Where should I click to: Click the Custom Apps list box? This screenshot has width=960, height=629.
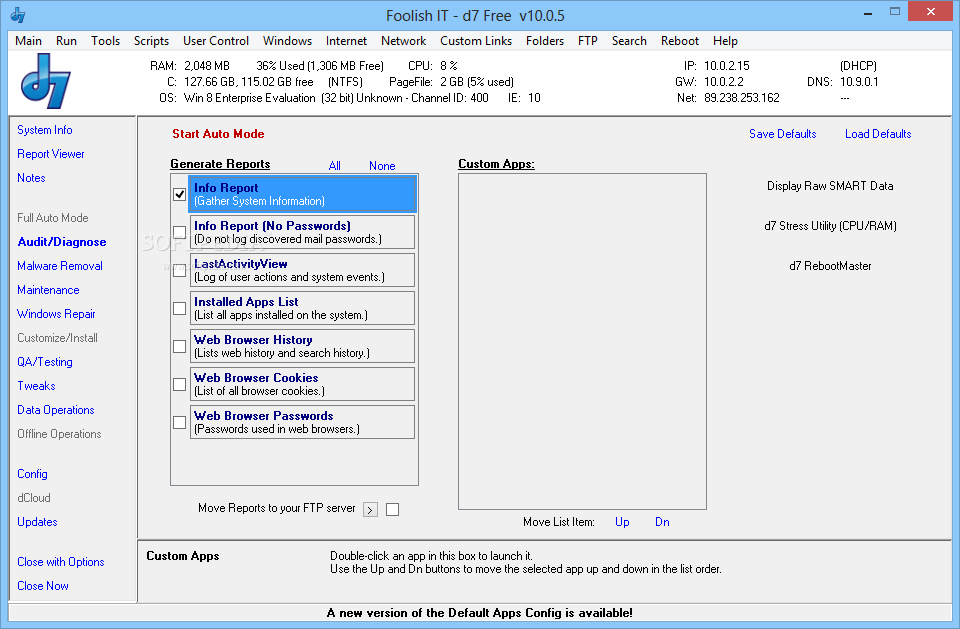(582, 341)
